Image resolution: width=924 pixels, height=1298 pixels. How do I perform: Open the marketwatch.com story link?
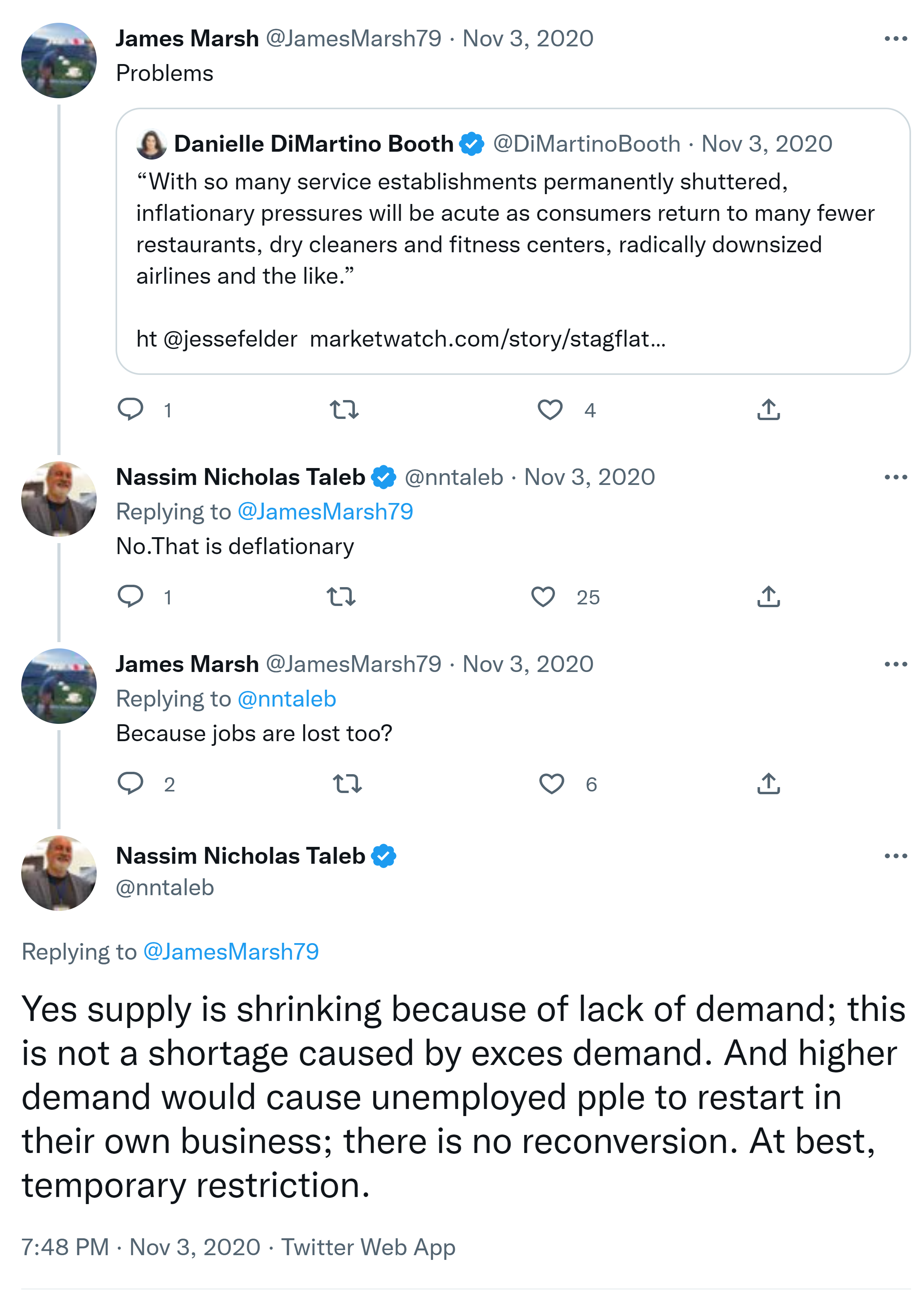click(488, 339)
